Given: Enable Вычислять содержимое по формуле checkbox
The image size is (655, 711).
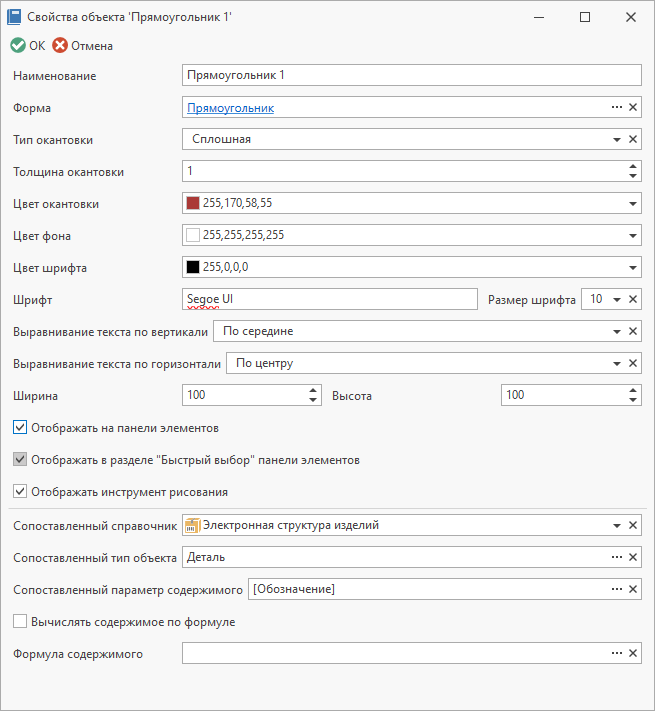Looking at the screenshot, I should [x=20, y=621].
